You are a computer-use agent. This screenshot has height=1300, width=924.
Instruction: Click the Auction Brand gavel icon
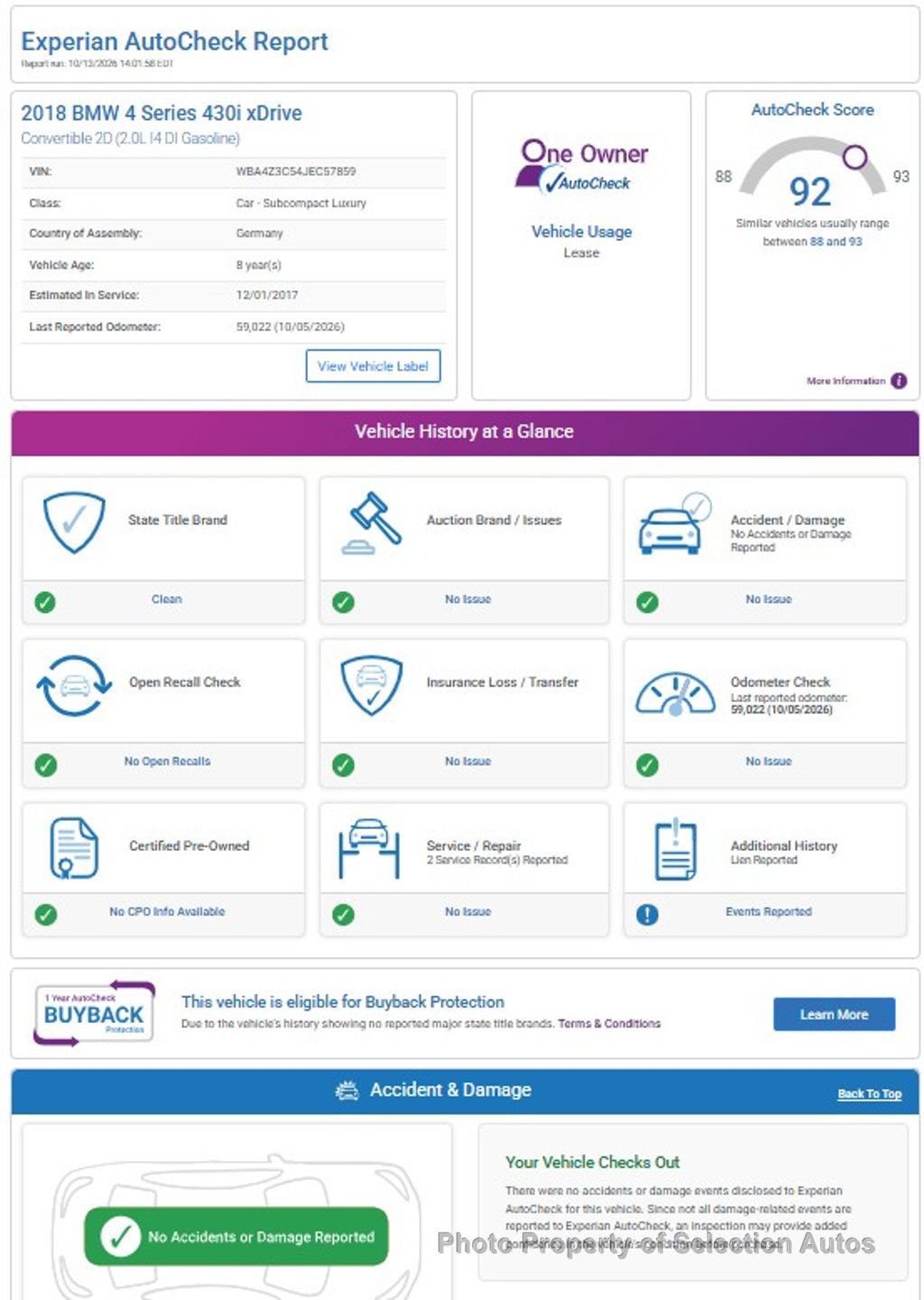(372, 523)
